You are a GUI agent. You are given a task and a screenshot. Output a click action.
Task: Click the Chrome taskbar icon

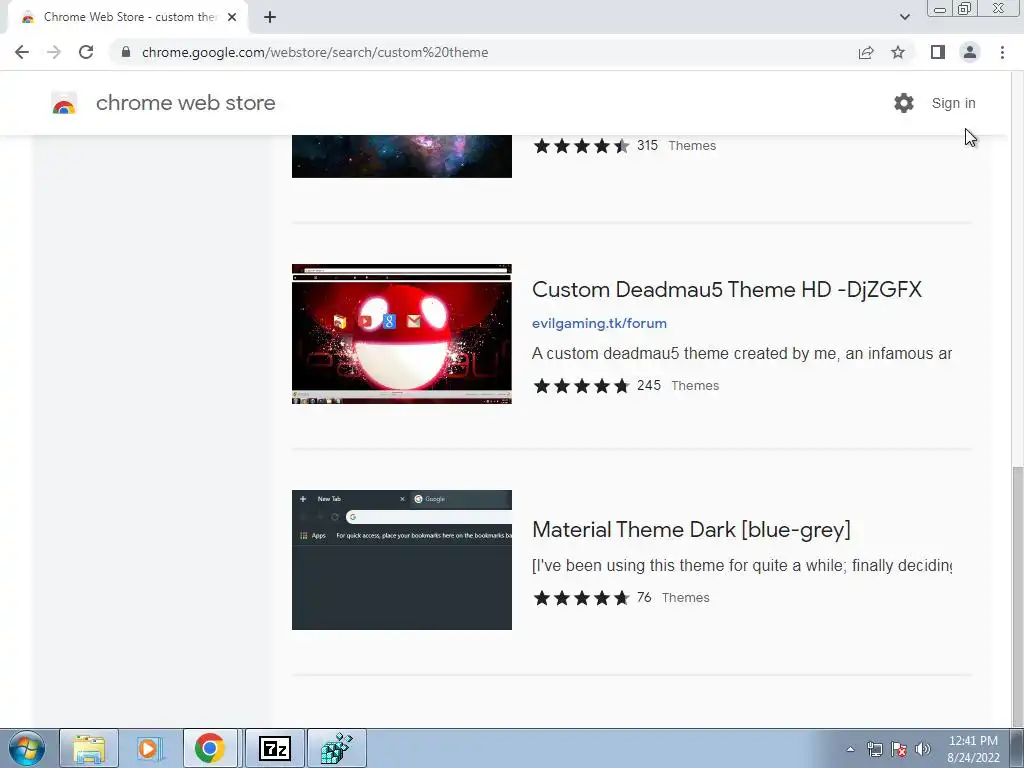210,748
